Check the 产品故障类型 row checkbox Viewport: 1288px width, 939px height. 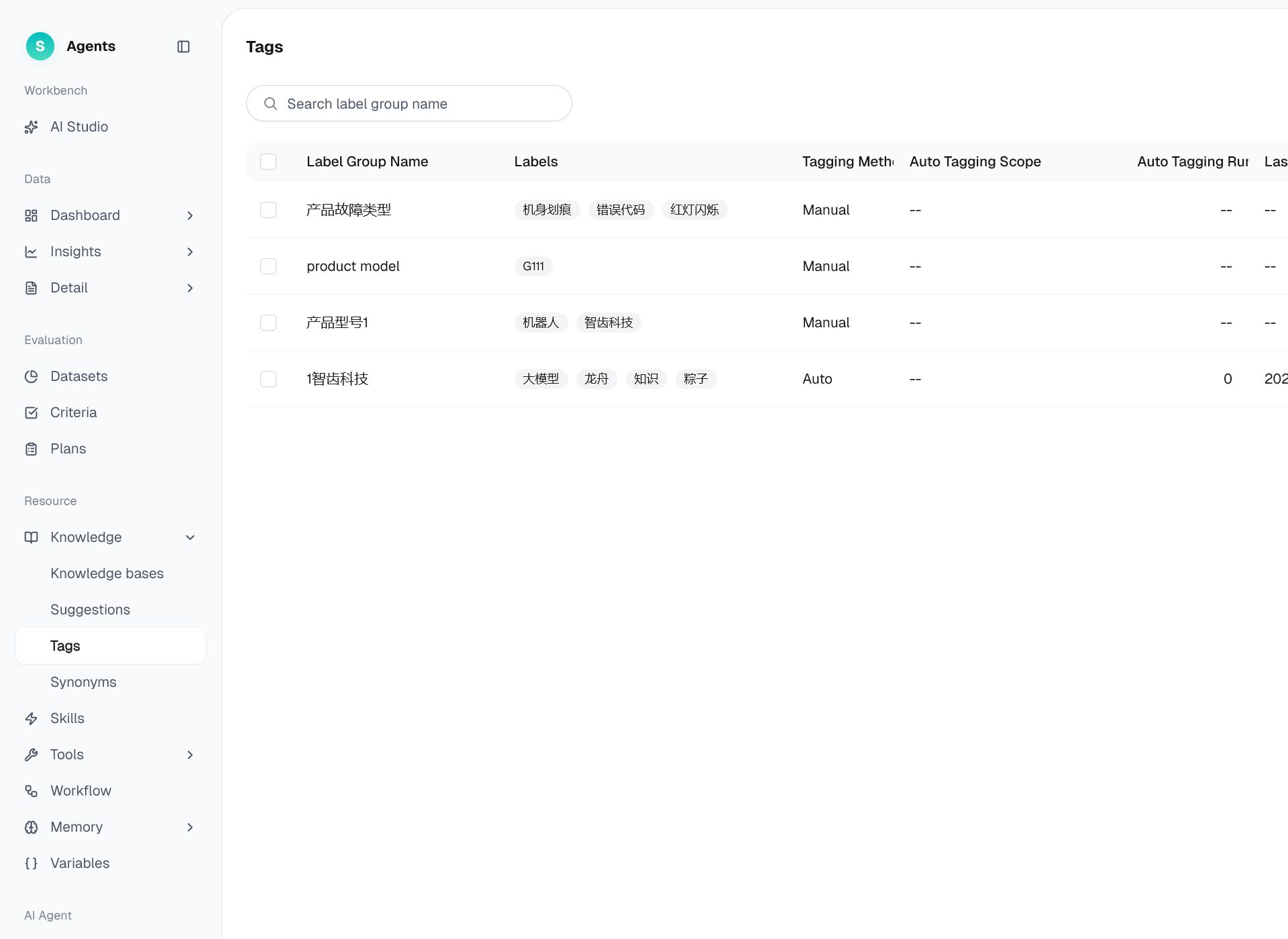(268, 210)
